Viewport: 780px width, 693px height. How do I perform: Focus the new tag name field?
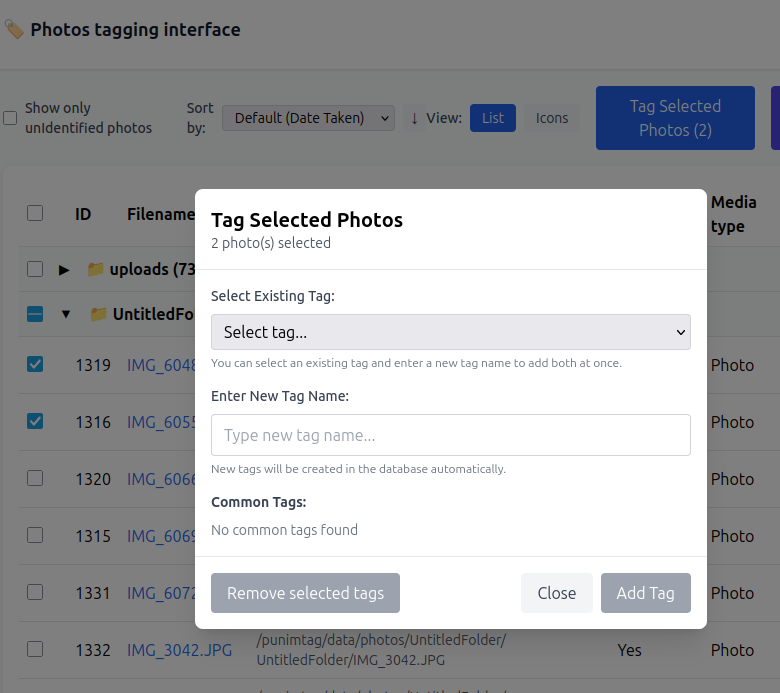click(x=450, y=435)
